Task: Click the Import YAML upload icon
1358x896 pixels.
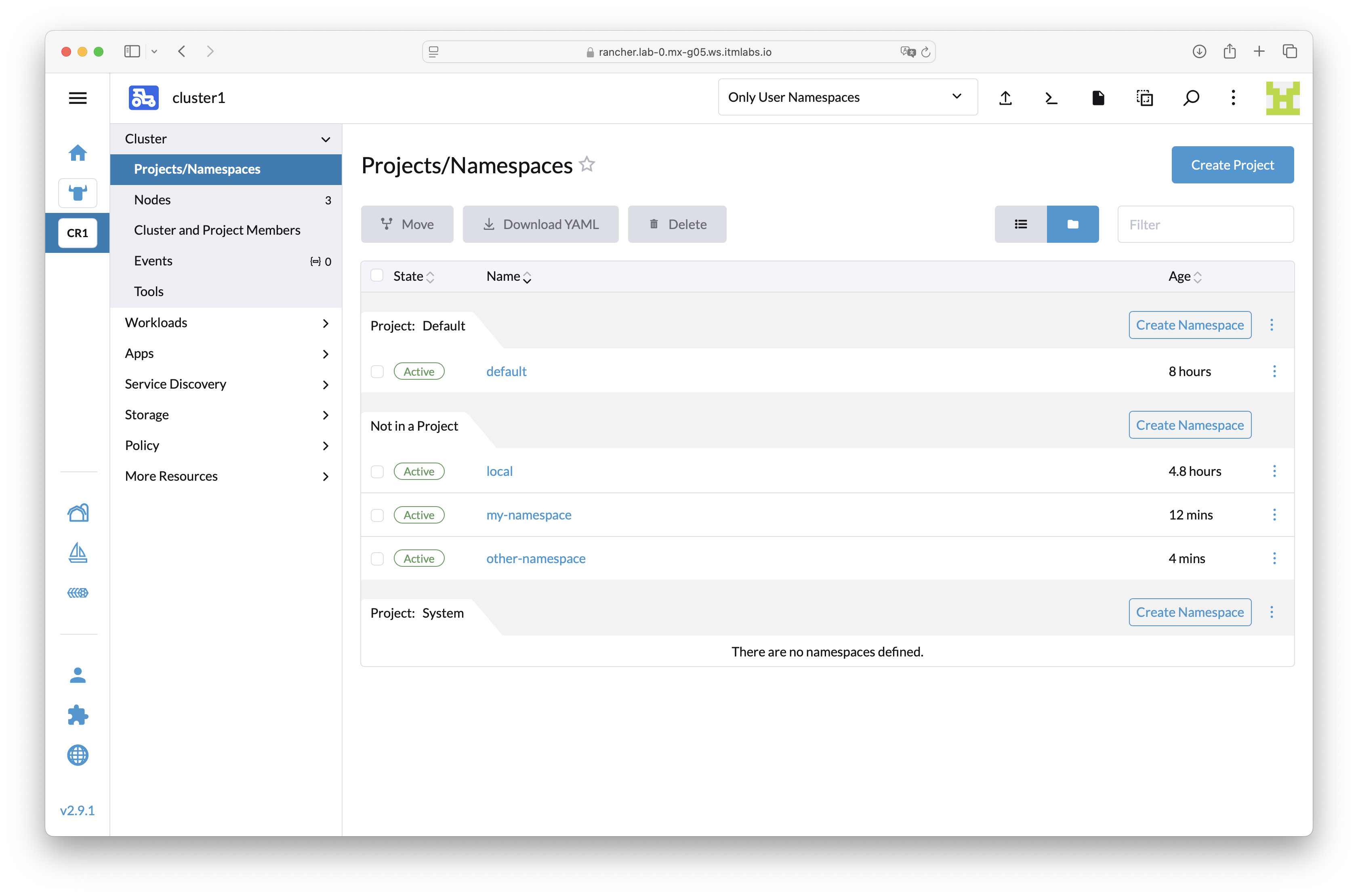Action: tap(1005, 98)
